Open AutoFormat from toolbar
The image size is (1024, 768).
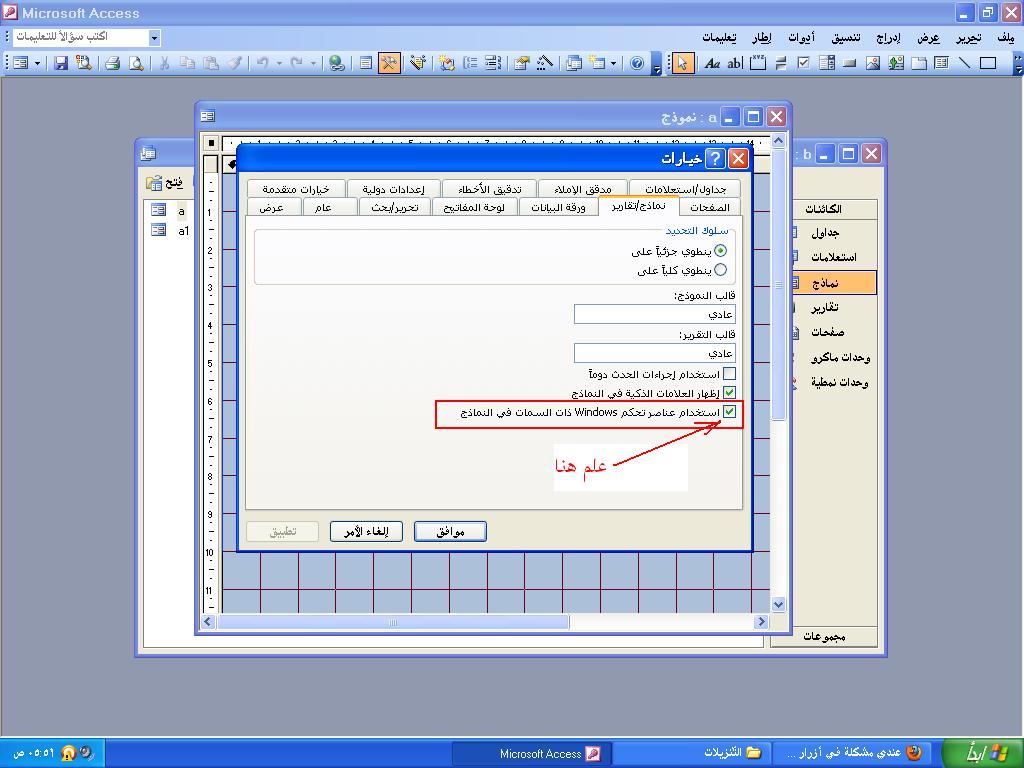417,63
